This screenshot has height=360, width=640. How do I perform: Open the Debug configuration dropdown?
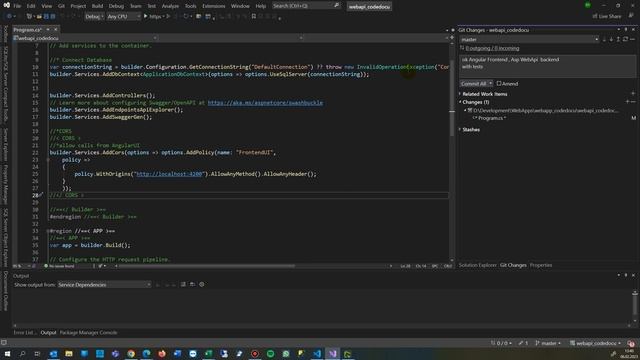click(x=94, y=16)
